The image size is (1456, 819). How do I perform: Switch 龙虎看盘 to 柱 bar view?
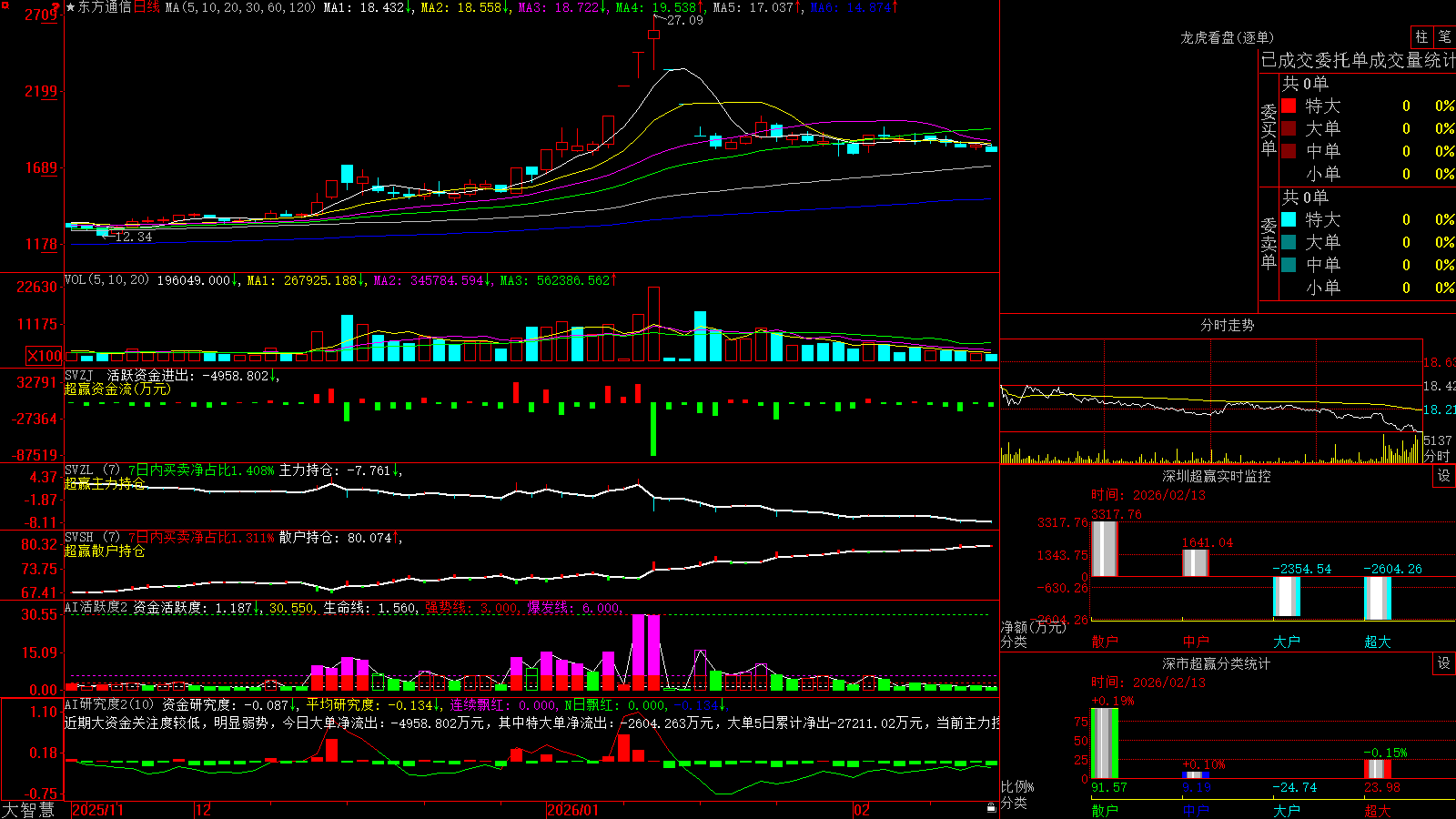(1421, 36)
